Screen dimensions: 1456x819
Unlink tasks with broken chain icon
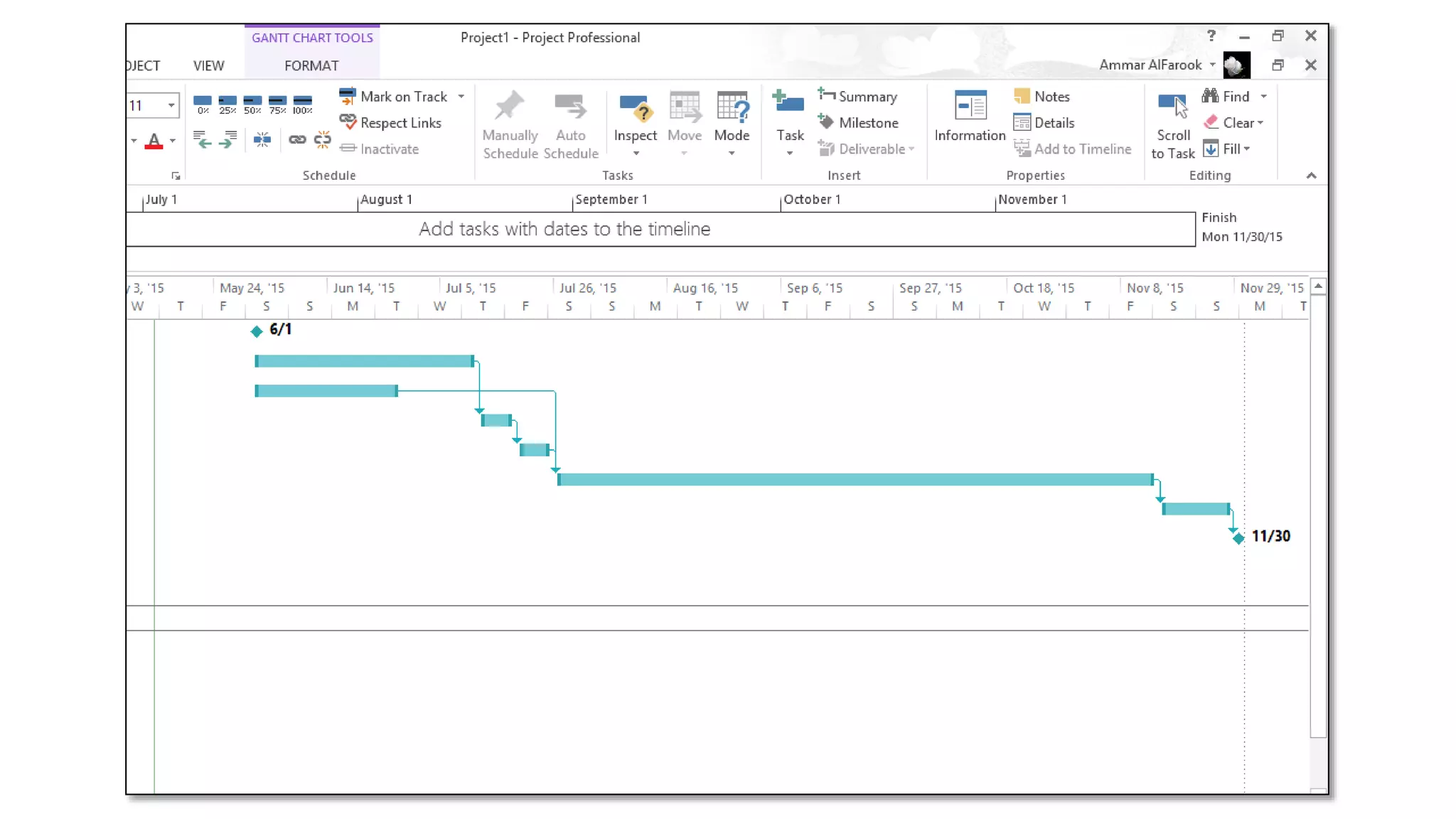click(x=323, y=139)
